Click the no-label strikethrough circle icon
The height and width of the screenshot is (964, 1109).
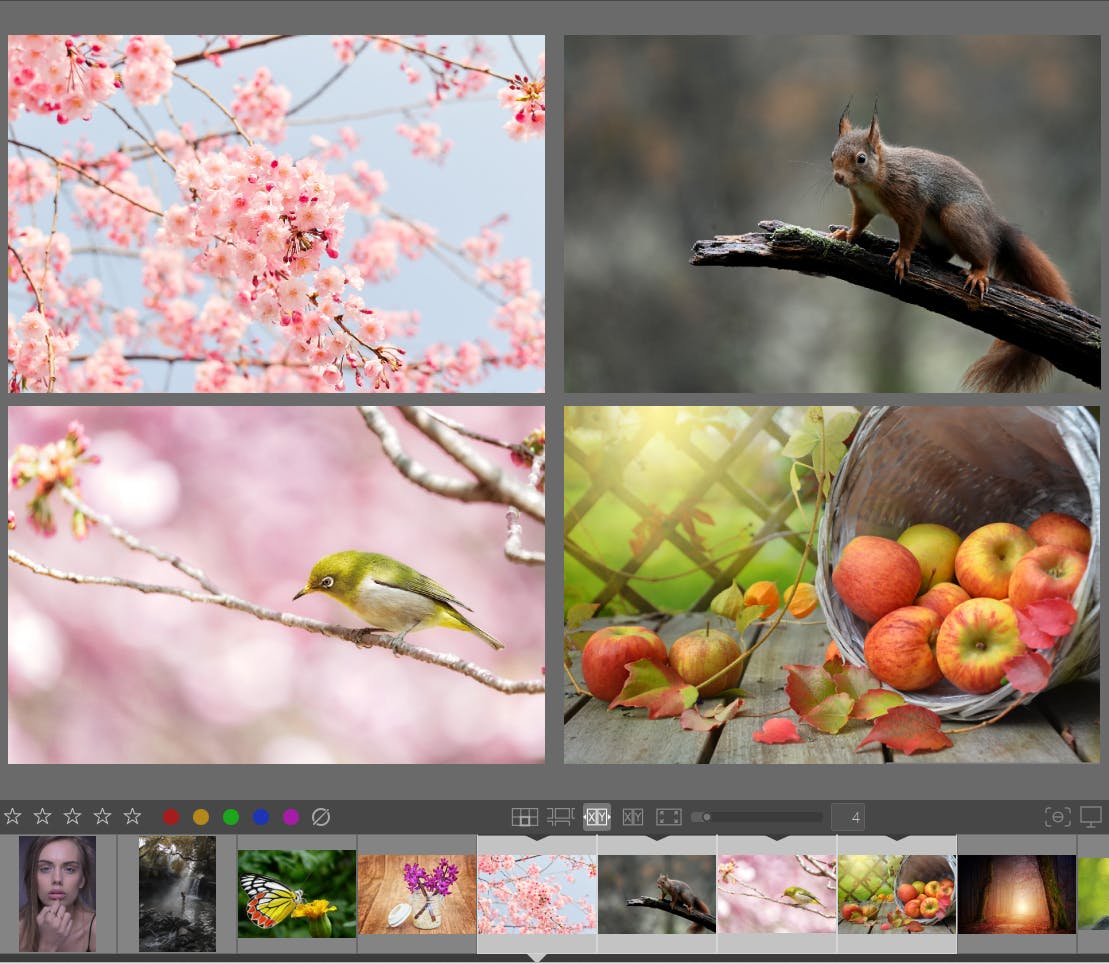click(x=321, y=816)
